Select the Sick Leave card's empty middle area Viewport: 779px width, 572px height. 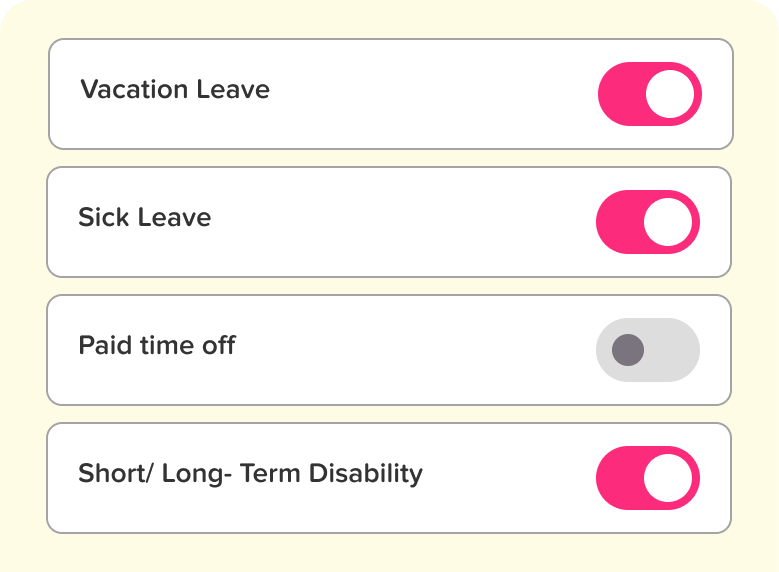click(400, 222)
